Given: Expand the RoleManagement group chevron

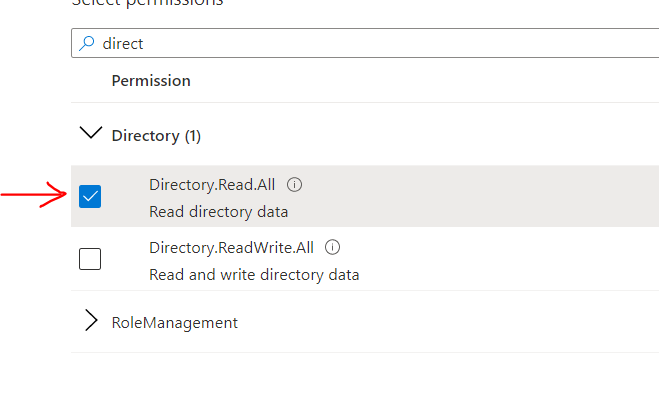Looking at the screenshot, I should coord(91,320).
